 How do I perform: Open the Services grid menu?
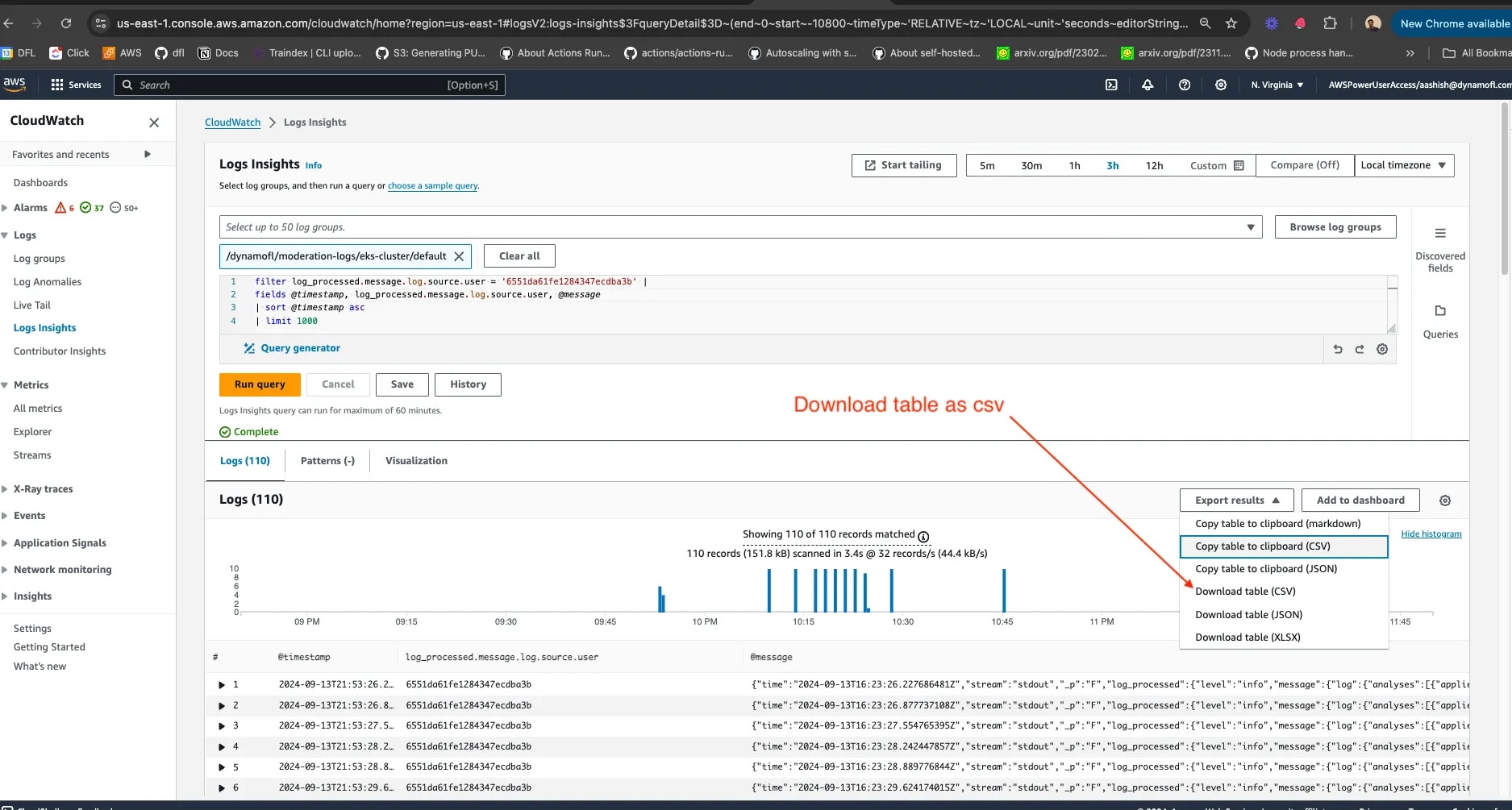[76, 85]
